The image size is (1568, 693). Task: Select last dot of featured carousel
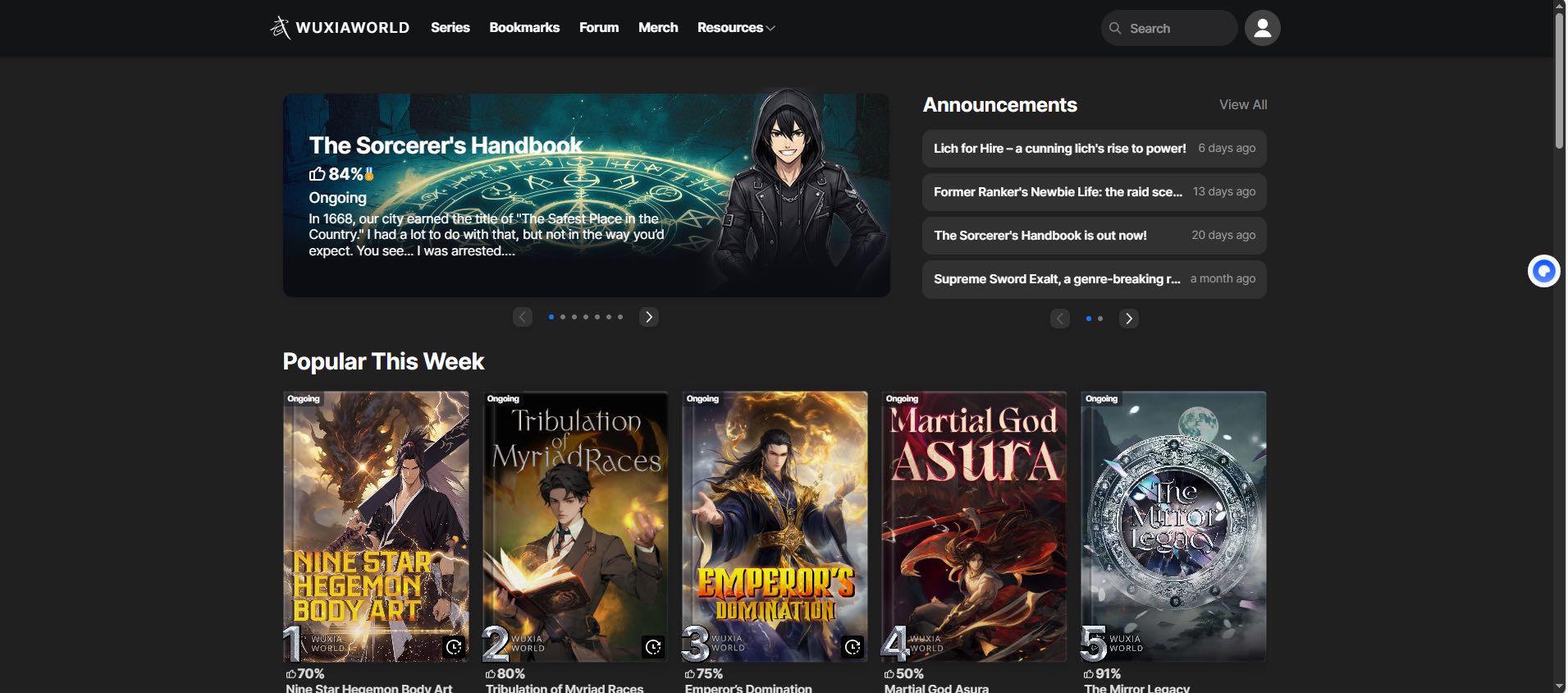(x=620, y=317)
